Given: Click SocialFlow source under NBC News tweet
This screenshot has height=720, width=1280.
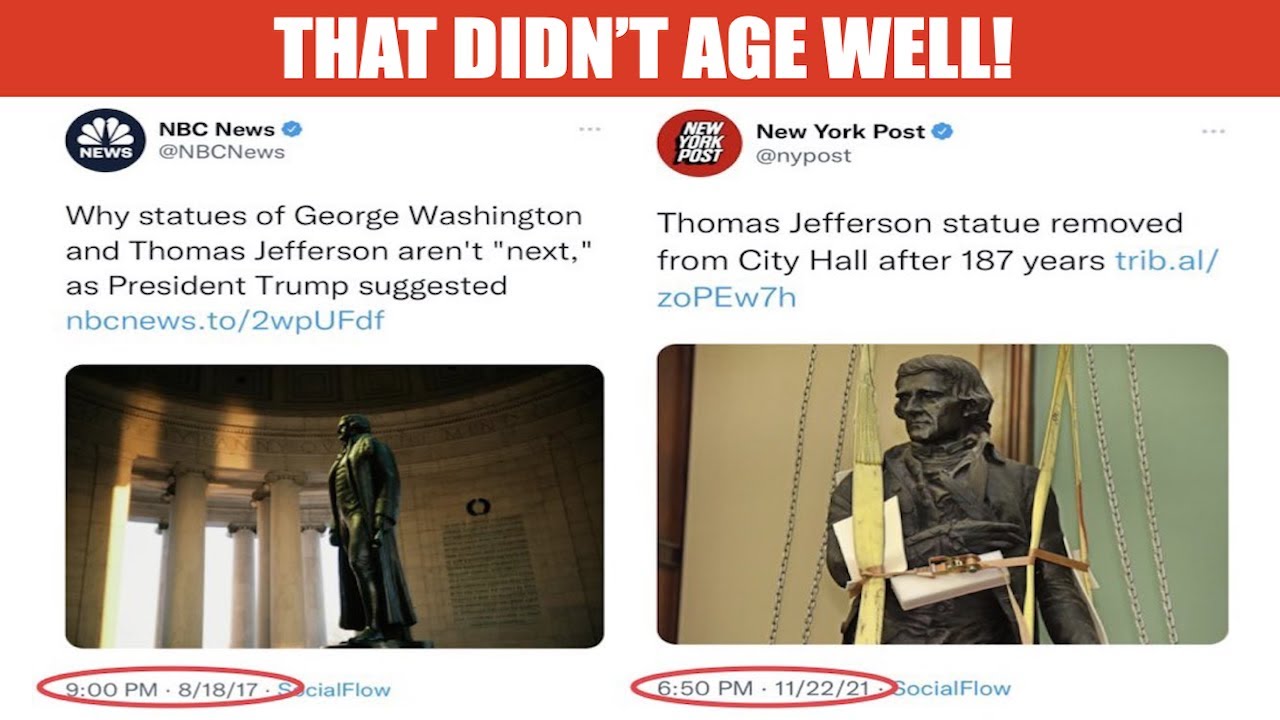Looking at the screenshot, I should (334, 689).
